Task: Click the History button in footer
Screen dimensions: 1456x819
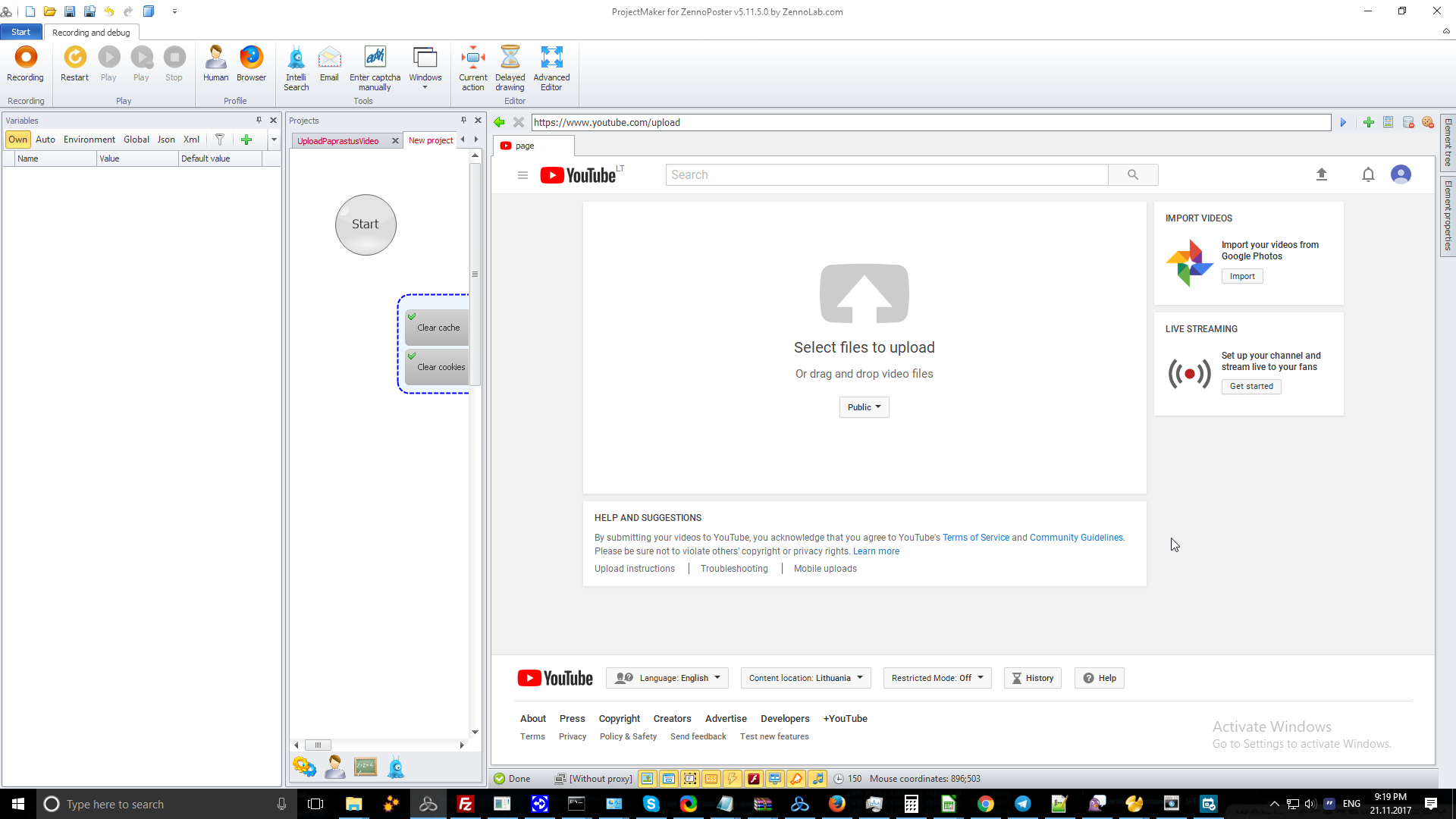Action: point(1032,678)
